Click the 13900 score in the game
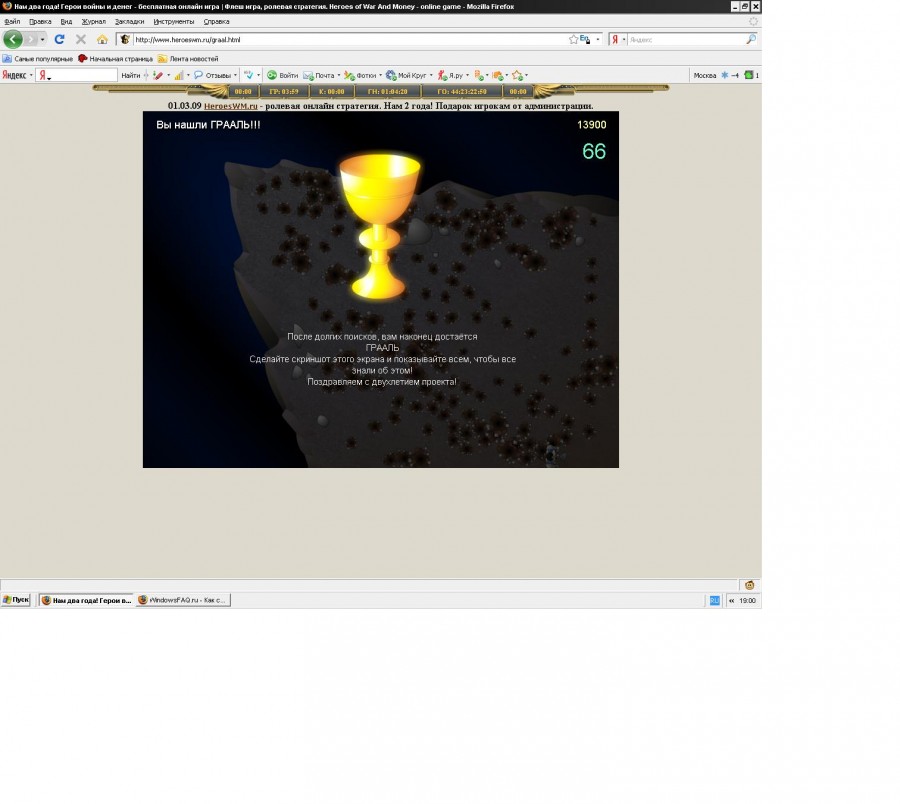This screenshot has width=900, height=804. pos(591,125)
